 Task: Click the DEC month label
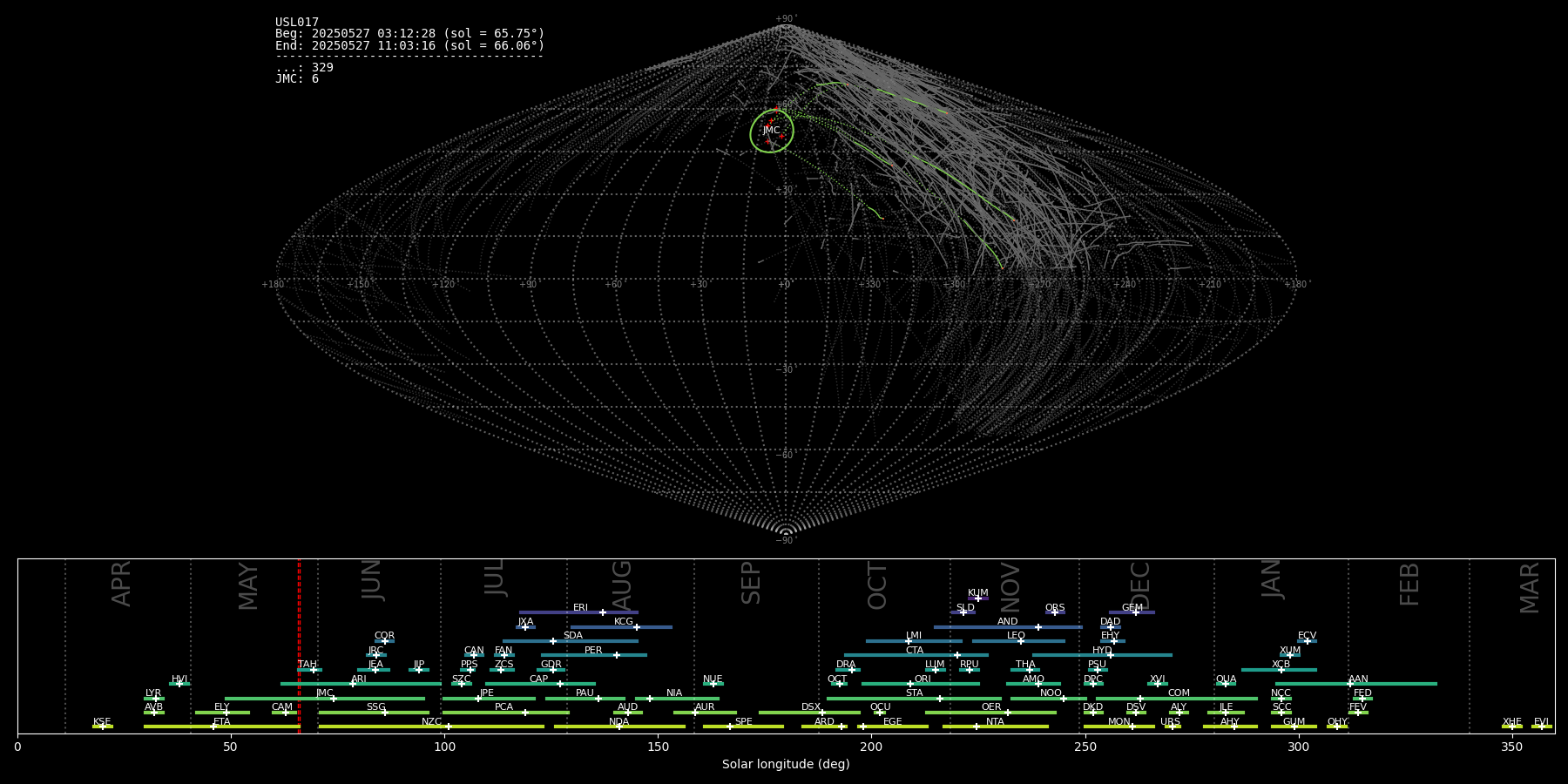point(1139,585)
